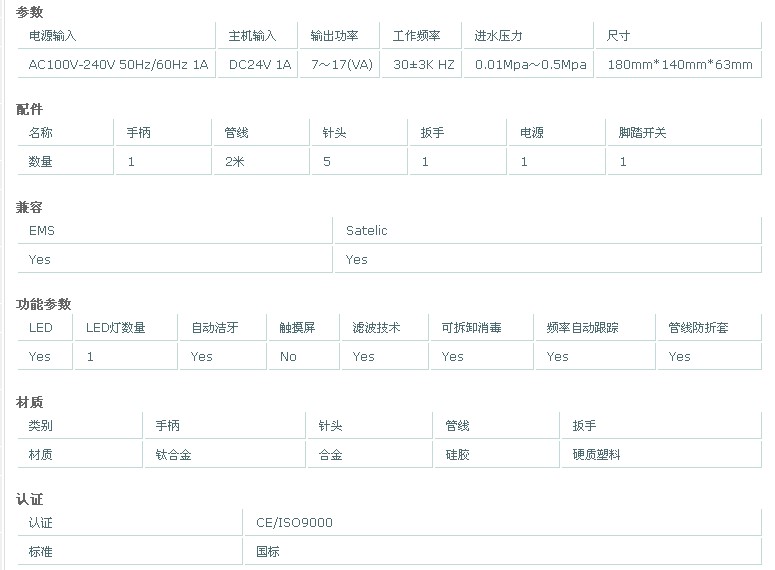Click the EMS compatibility header
Screen dimensions: 775x570
point(175,230)
